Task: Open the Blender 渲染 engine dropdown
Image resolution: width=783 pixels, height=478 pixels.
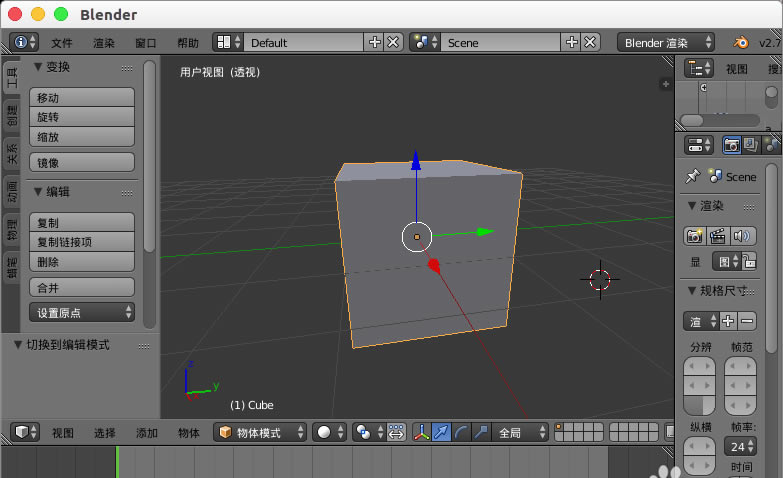Action: pos(666,42)
